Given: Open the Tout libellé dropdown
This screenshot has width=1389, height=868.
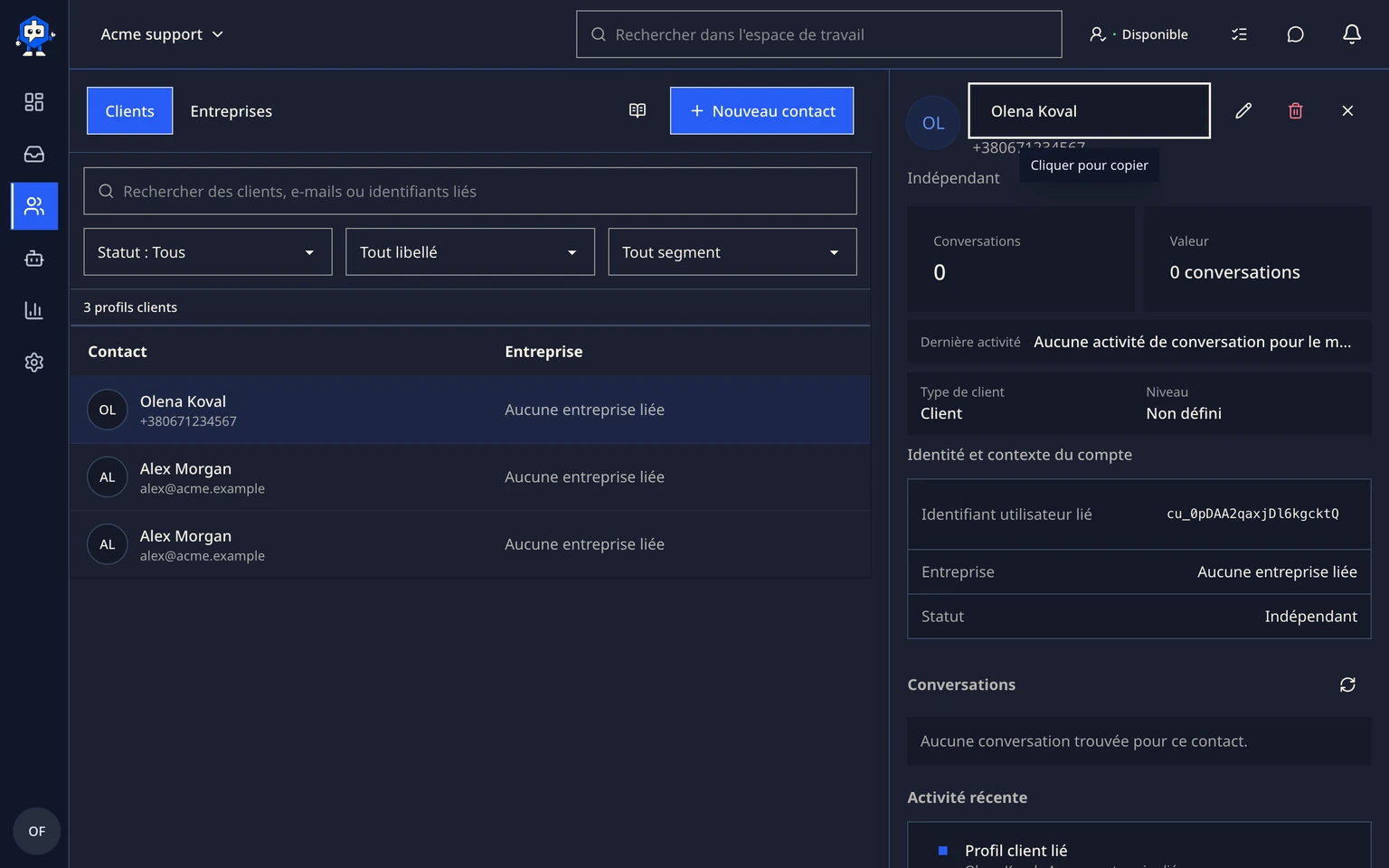Looking at the screenshot, I should (470, 252).
